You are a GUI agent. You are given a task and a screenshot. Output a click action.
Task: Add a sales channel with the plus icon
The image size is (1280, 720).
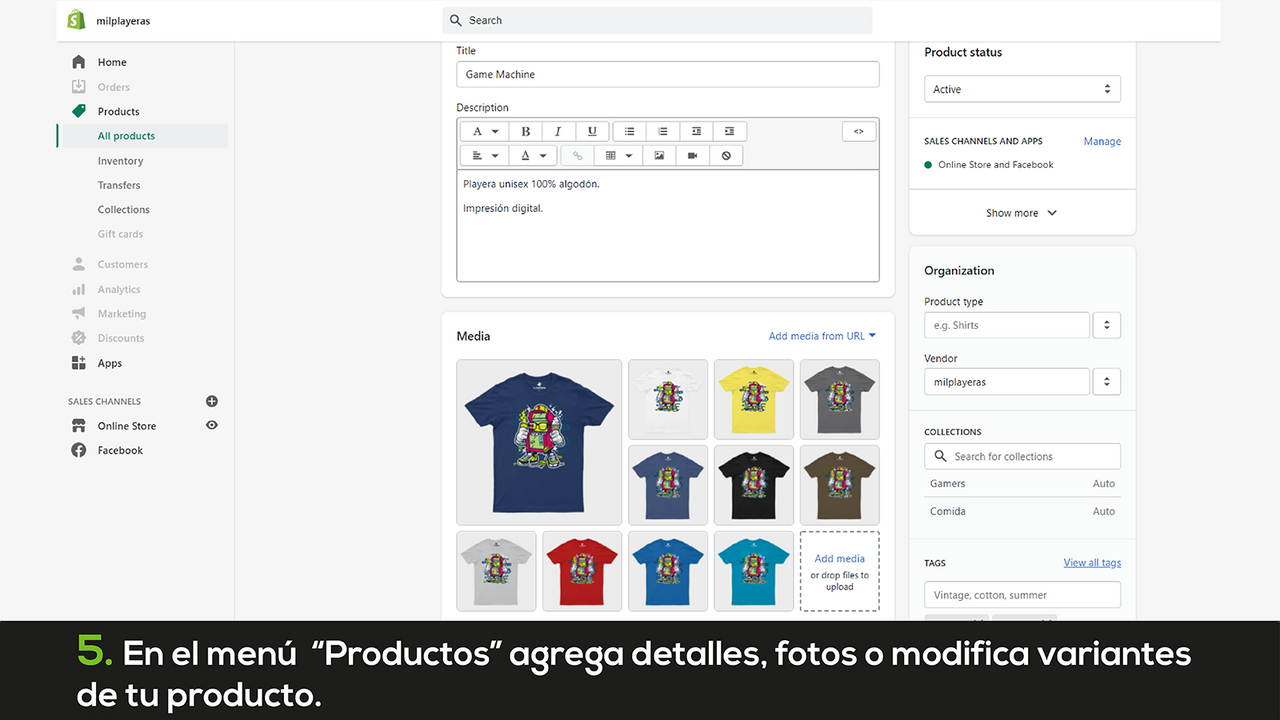211,401
